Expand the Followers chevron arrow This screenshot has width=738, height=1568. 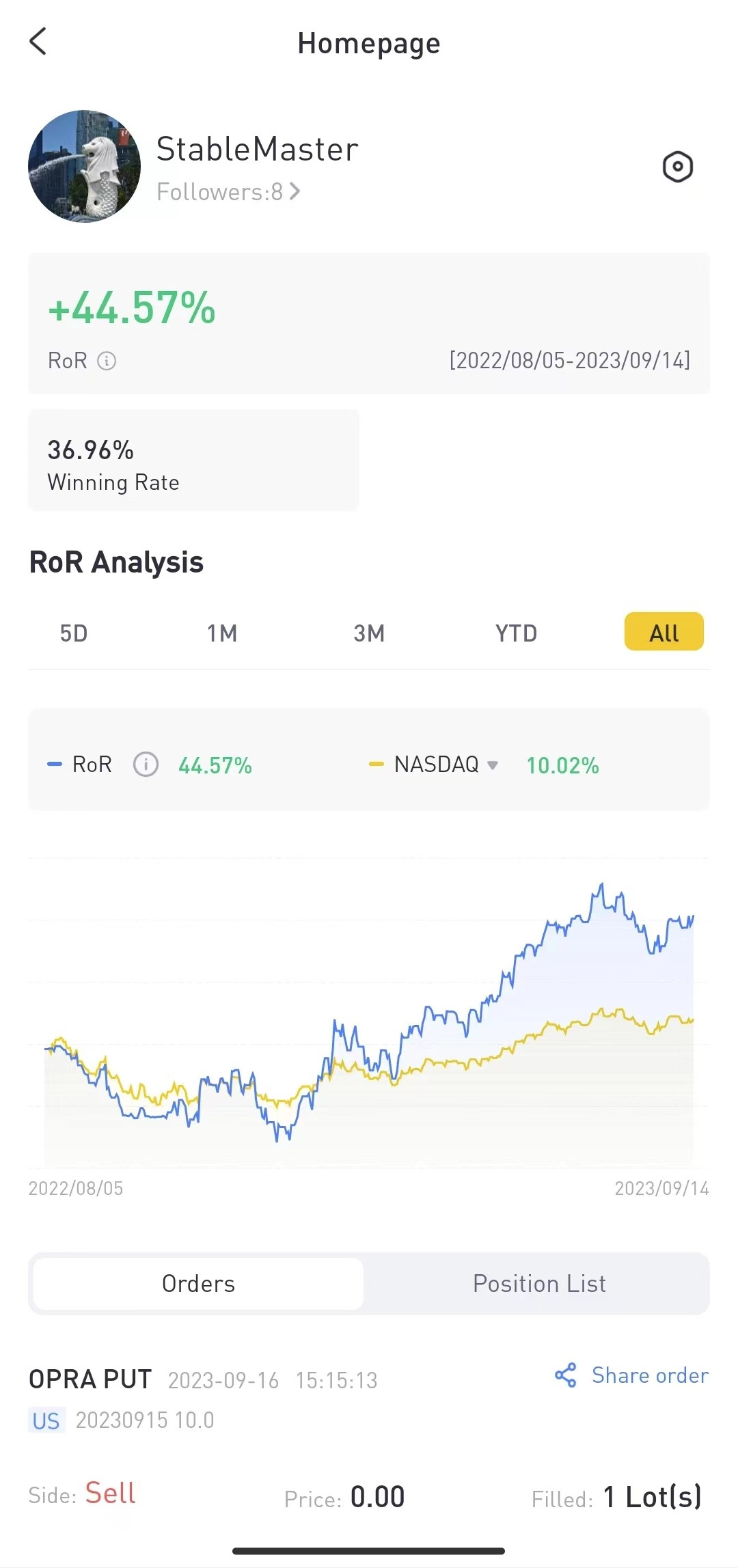[x=295, y=191]
